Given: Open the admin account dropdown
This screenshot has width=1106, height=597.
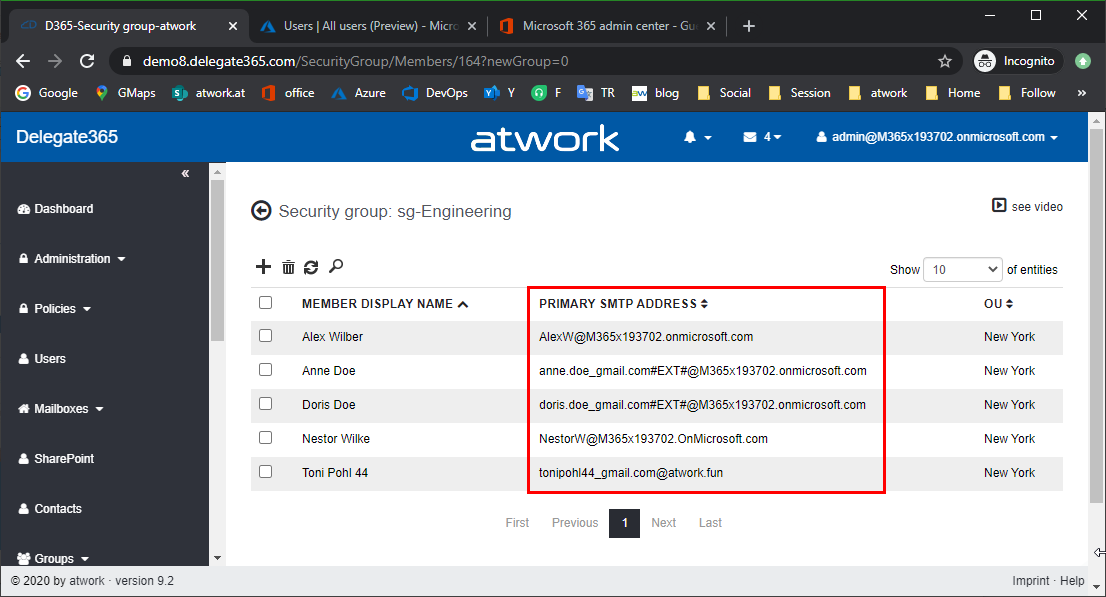Looking at the screenshot, I should (x=937, y=137).
